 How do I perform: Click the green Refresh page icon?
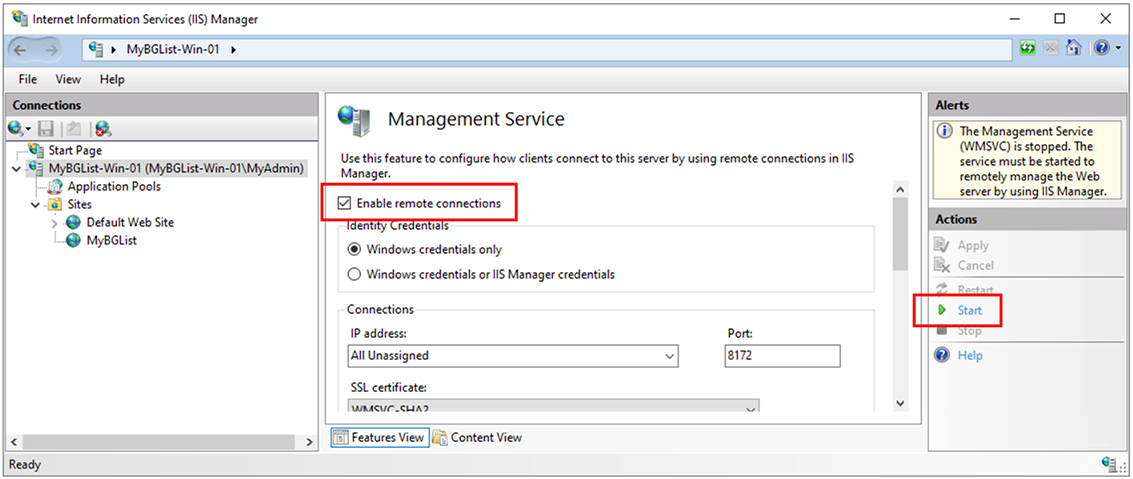(1028, 48)
